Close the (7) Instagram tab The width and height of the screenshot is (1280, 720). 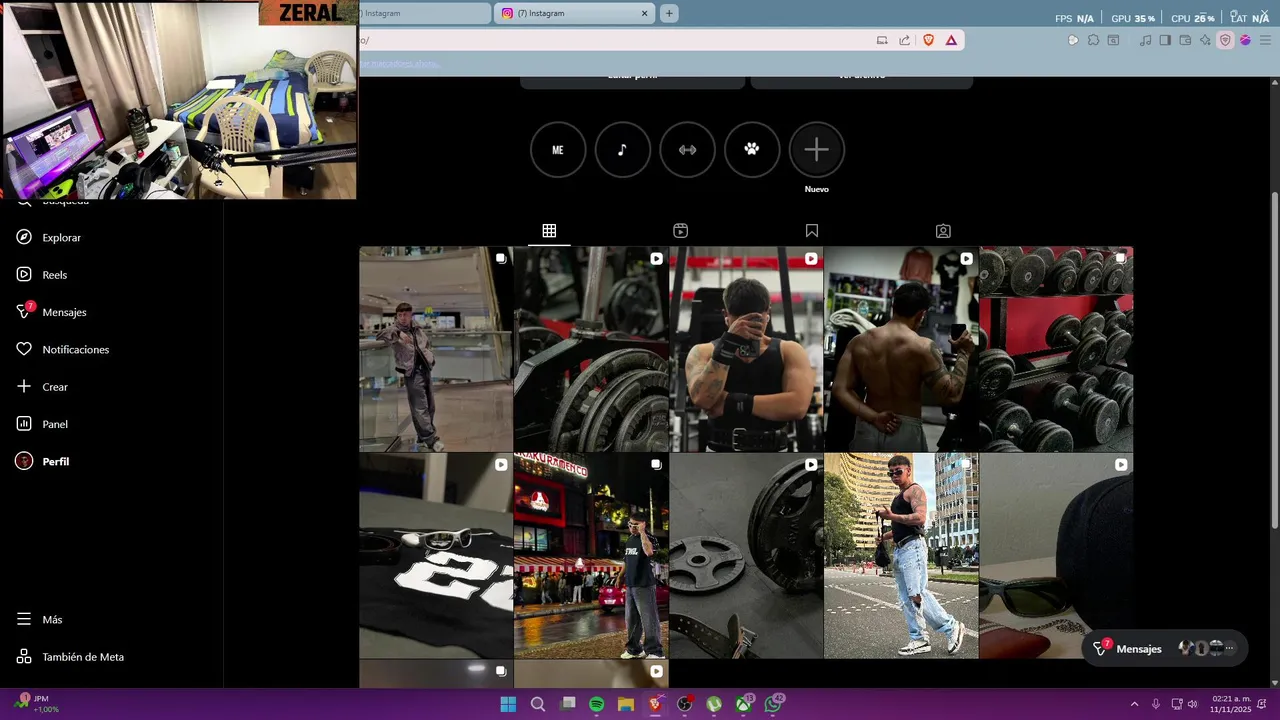(645, 14)
